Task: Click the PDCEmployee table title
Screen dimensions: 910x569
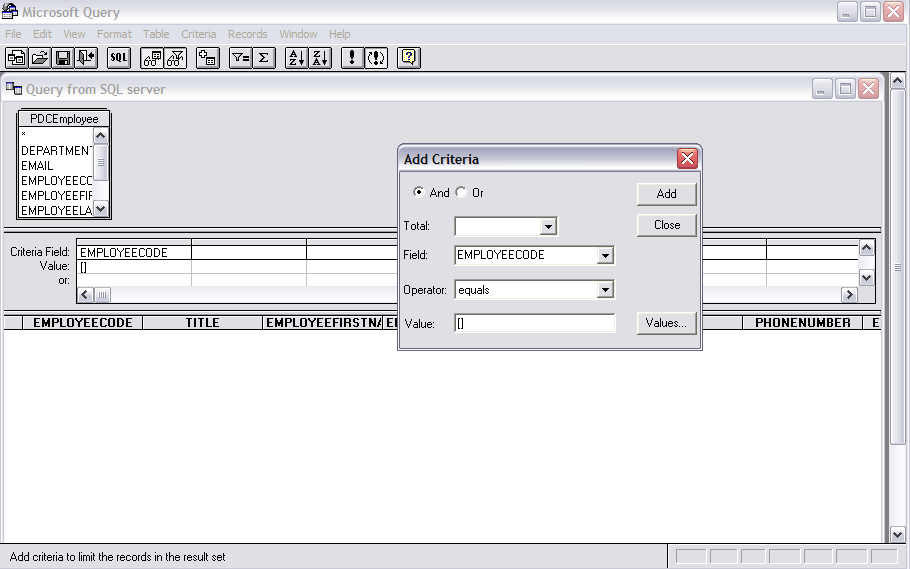Action: (64, 119)
